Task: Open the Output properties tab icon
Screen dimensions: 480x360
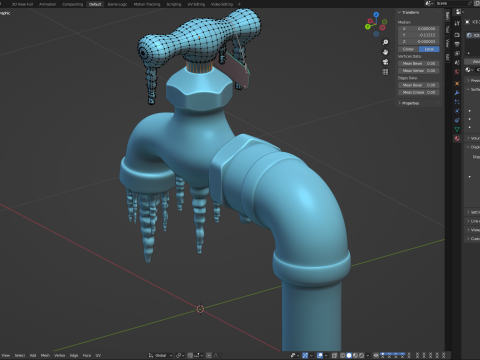Action: 457,44
